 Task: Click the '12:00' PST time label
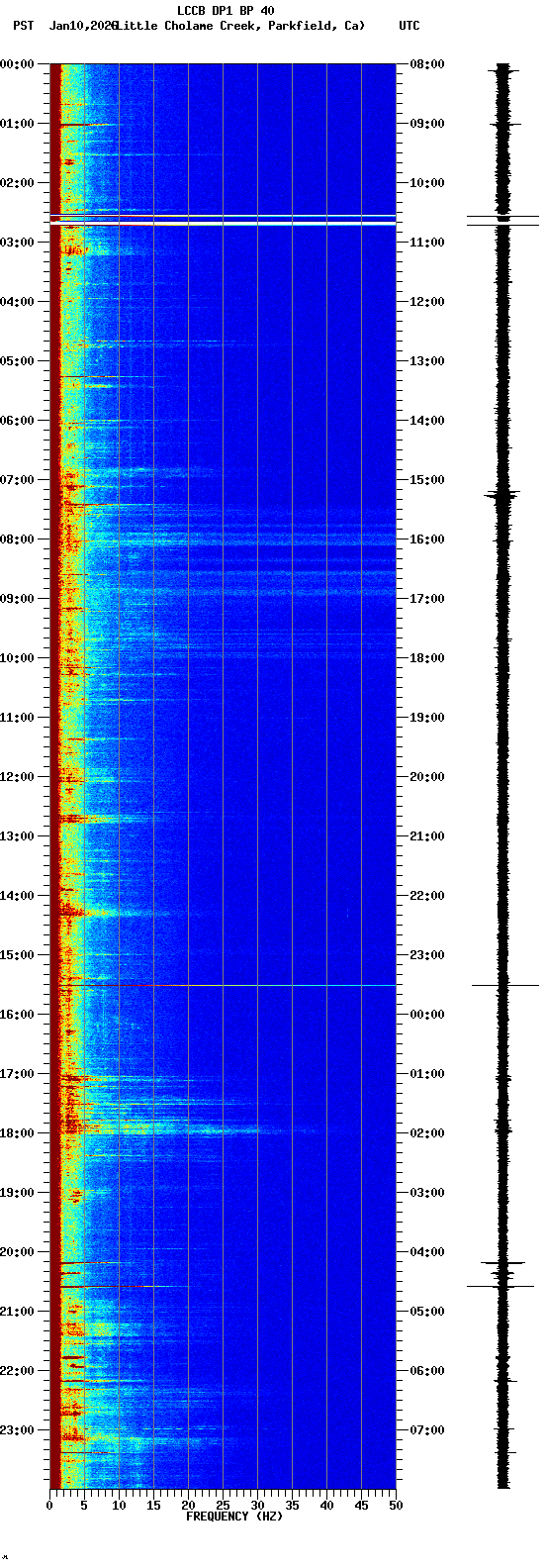coord(17,777)
